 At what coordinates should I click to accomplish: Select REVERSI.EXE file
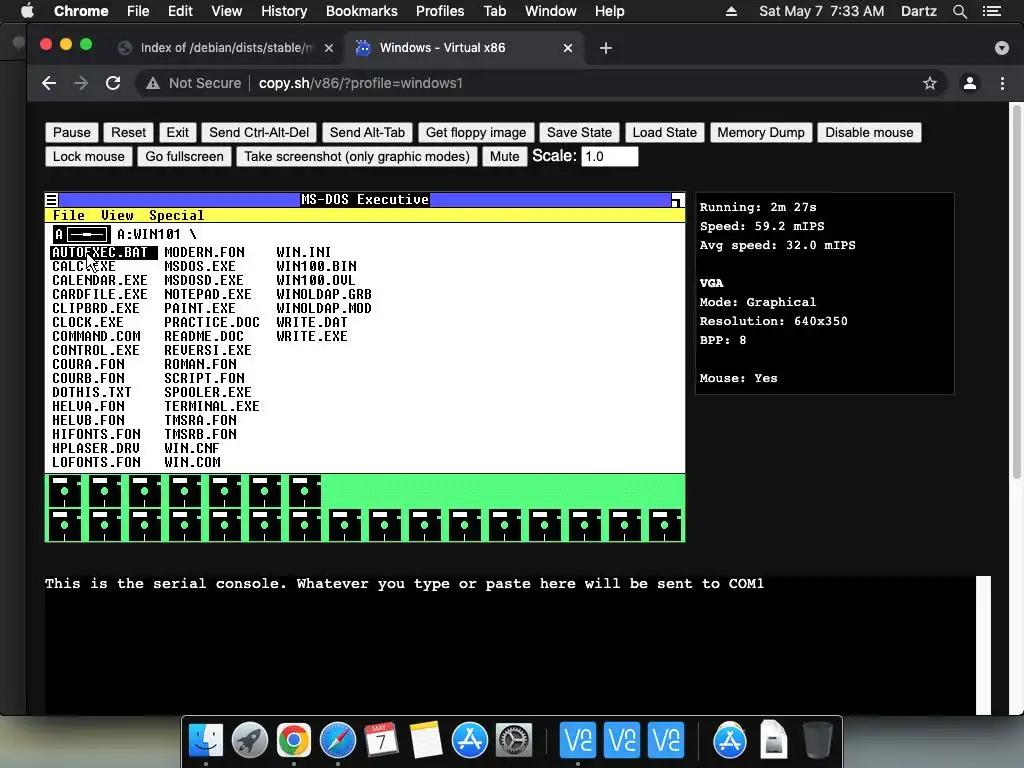pos(208,351)
